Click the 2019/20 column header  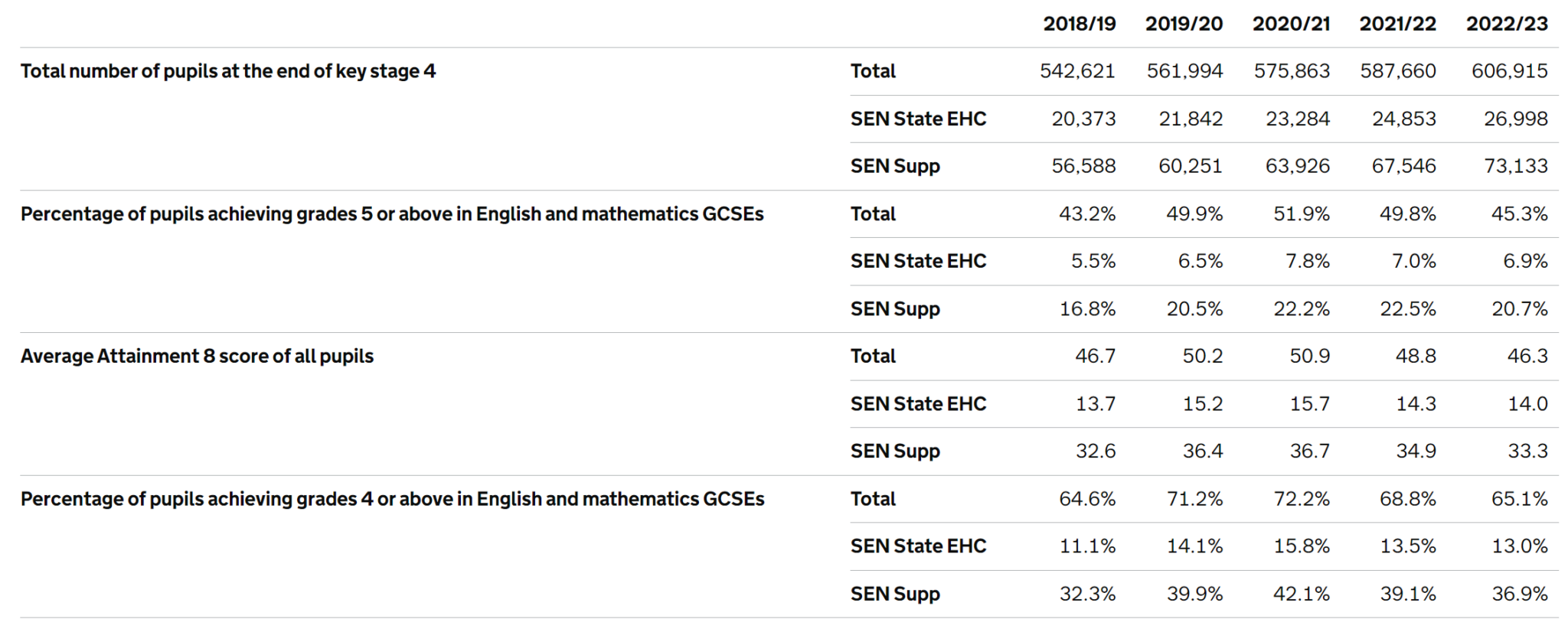[1184, 24]
